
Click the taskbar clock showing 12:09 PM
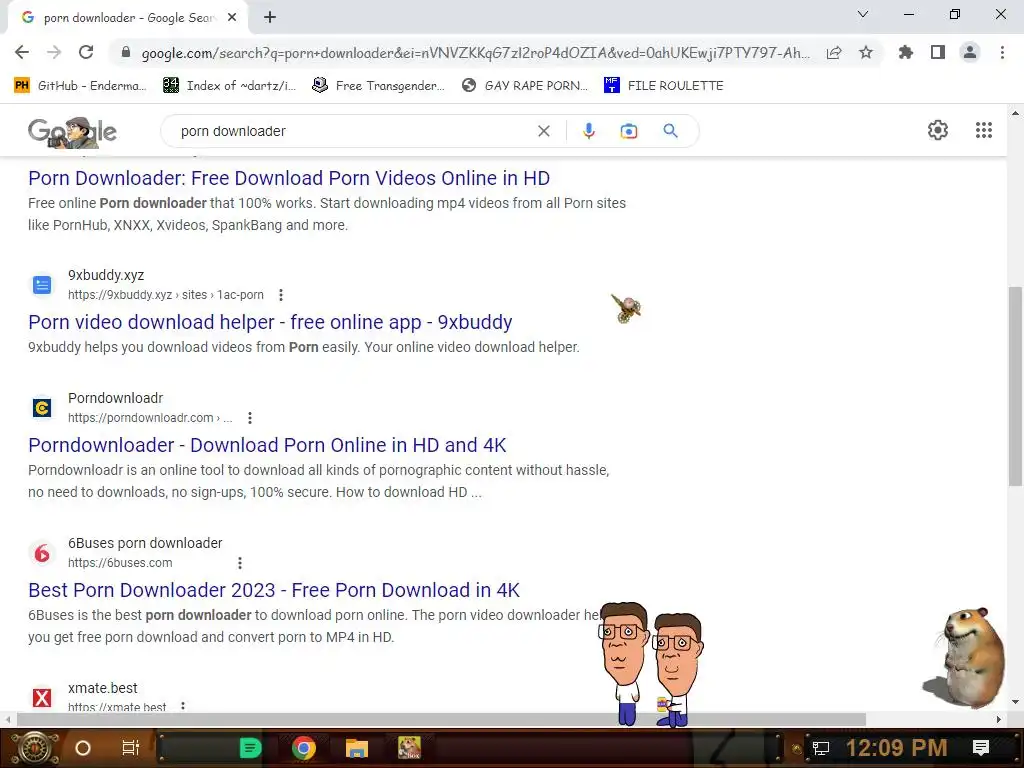(896, 748)
